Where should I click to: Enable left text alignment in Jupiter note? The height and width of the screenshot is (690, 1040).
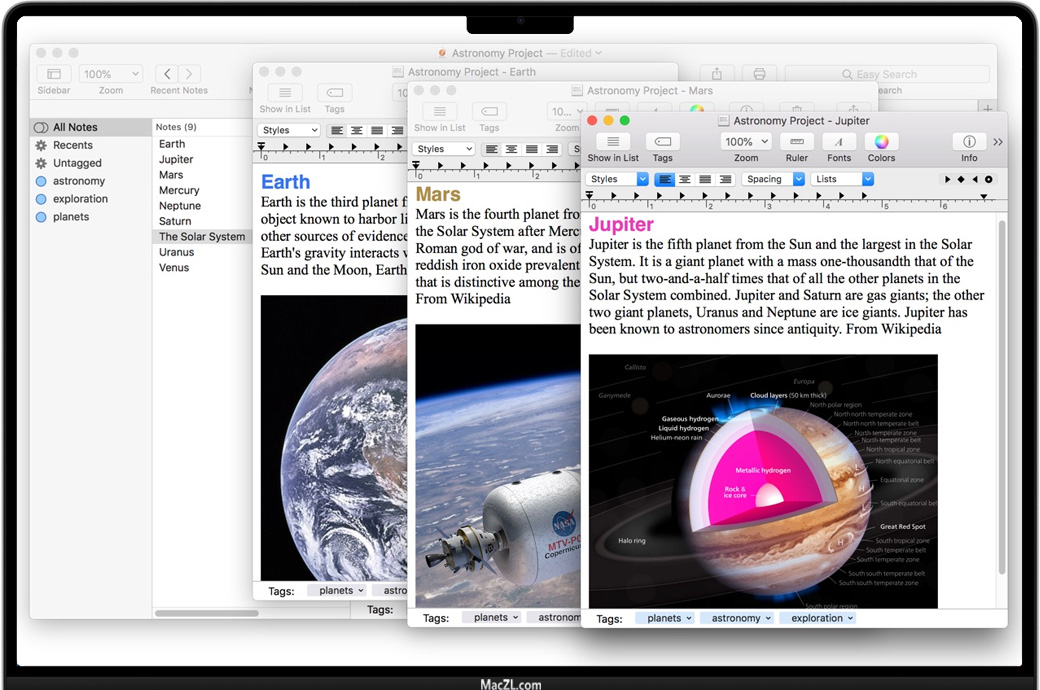pos(665,180)
